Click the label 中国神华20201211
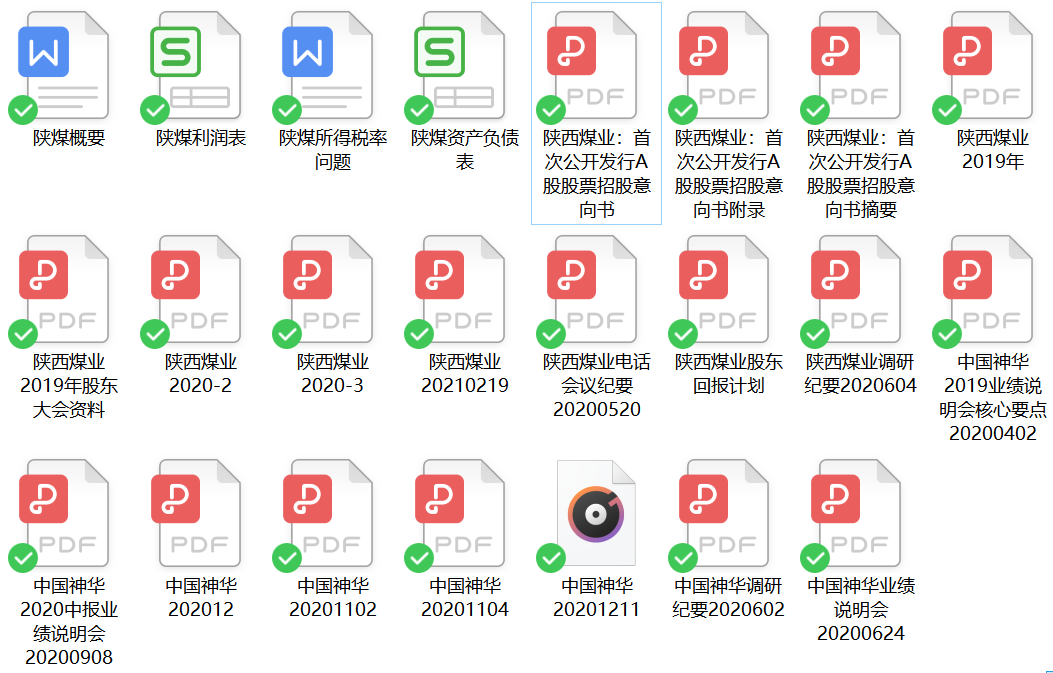This screenshot has width=1053, height=673. [597, 598]
